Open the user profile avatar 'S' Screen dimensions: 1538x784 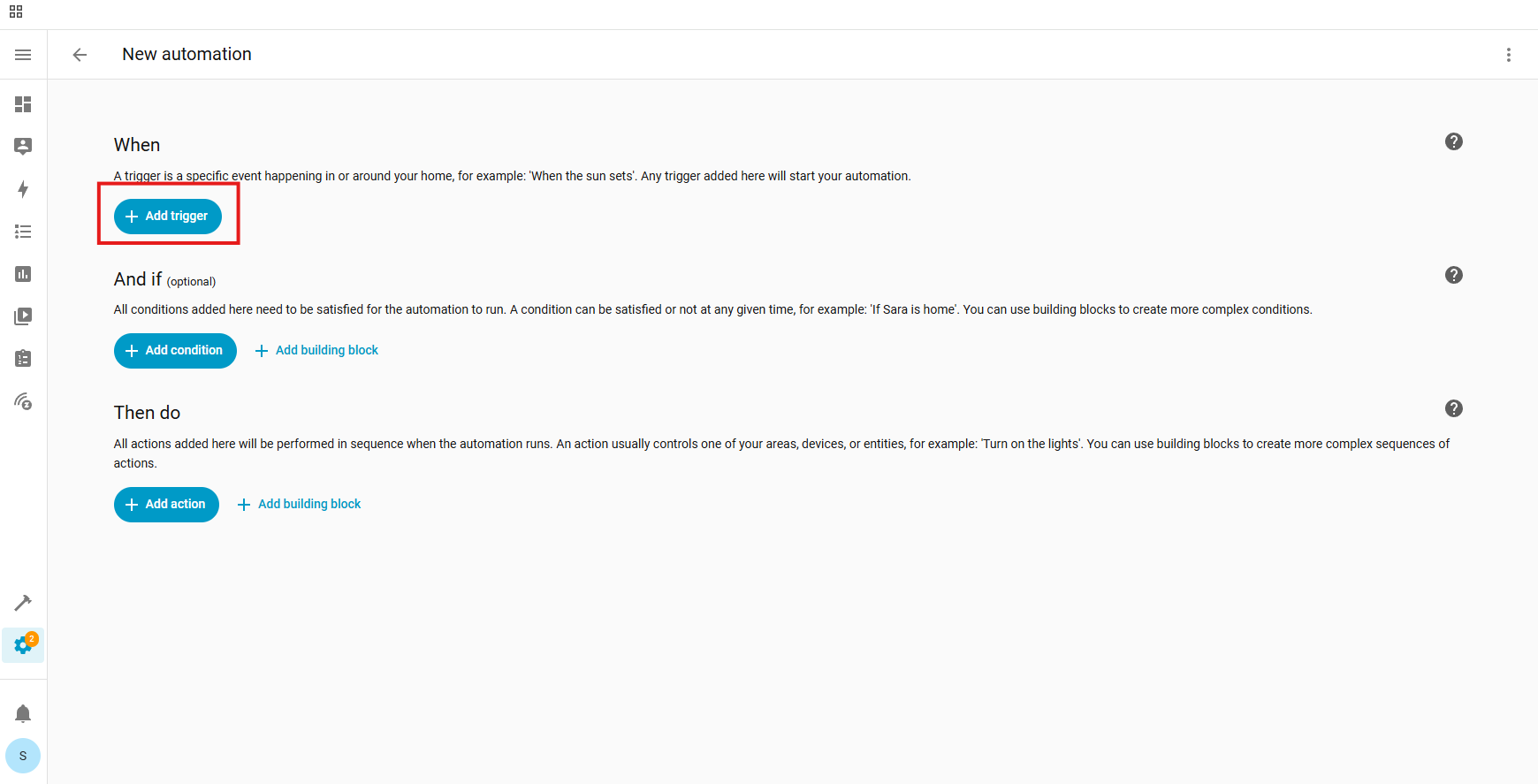(23, 756)
